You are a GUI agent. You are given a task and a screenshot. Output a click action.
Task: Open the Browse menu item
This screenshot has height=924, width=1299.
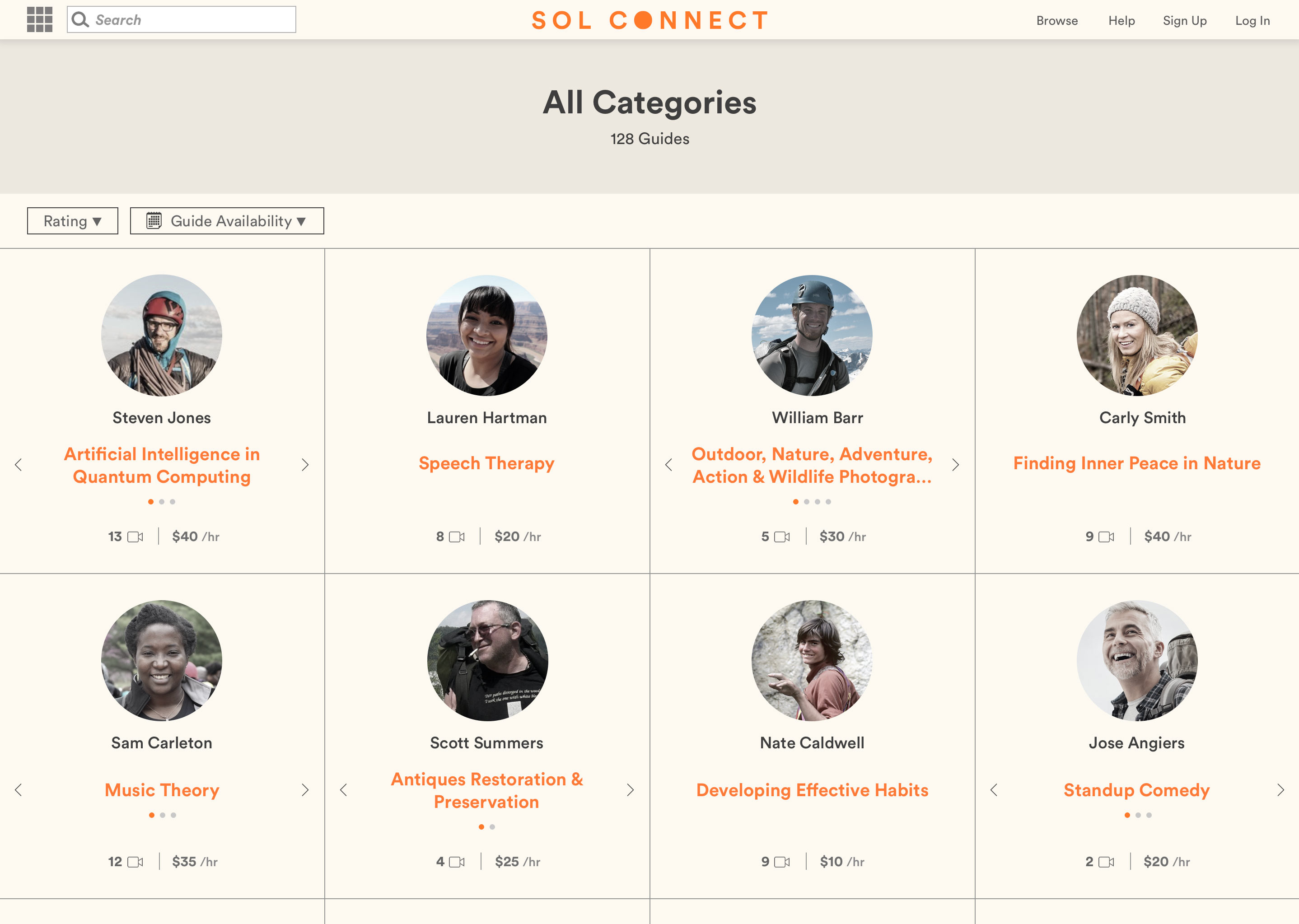pos(1056,20)
